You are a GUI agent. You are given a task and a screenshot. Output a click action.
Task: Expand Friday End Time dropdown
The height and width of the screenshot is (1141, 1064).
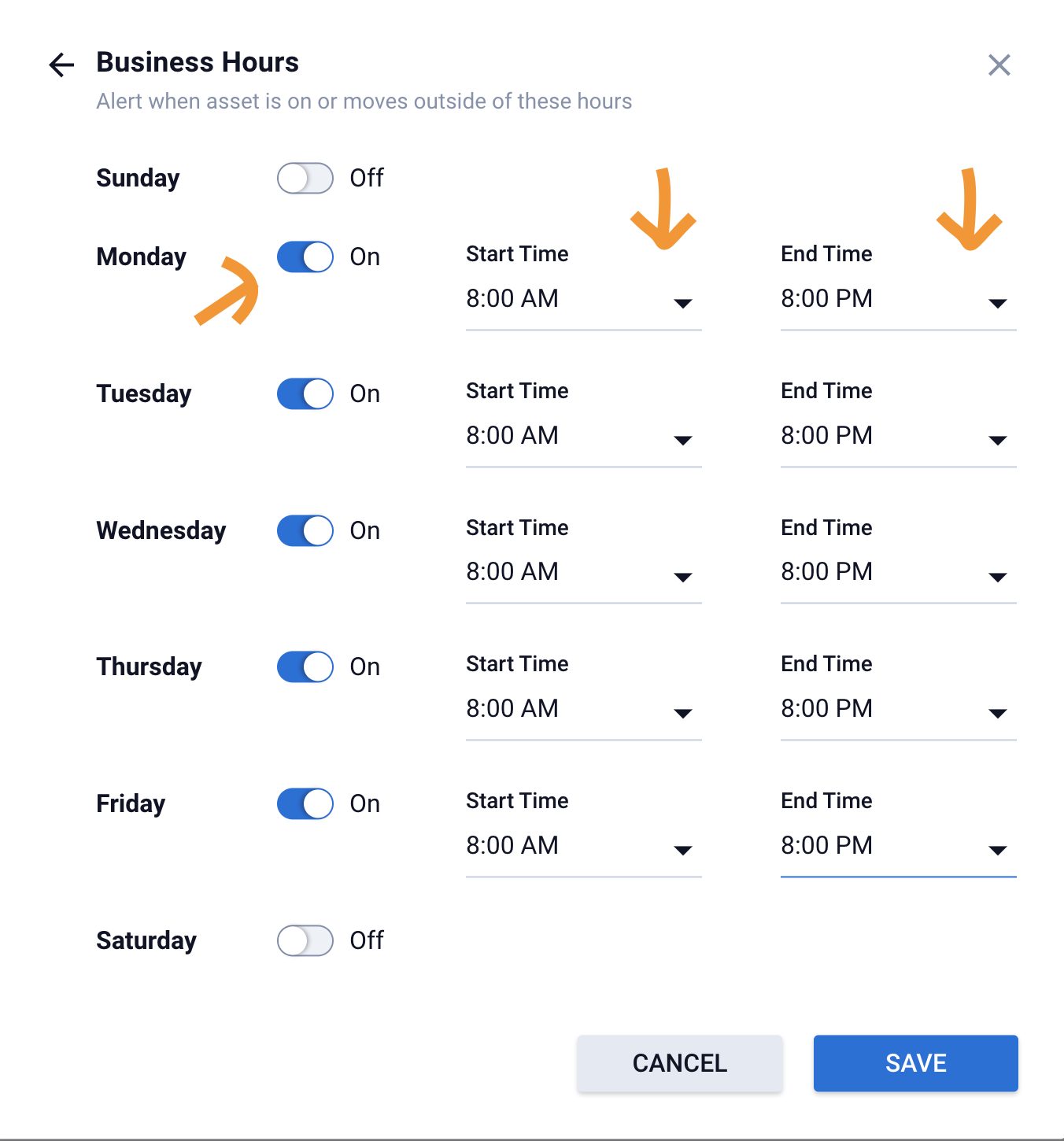897,847
